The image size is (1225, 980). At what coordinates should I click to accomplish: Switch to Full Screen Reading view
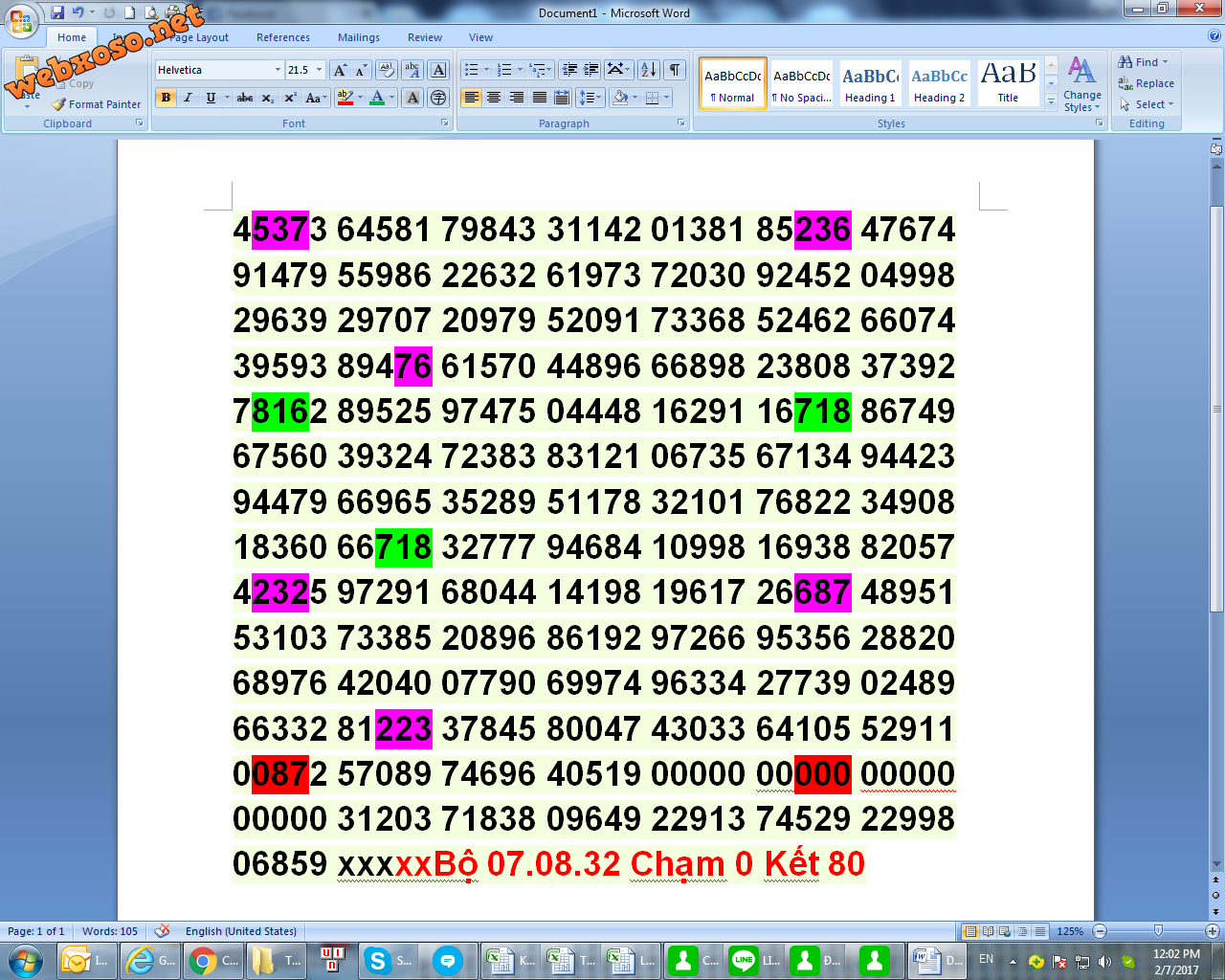pos(988,931)
